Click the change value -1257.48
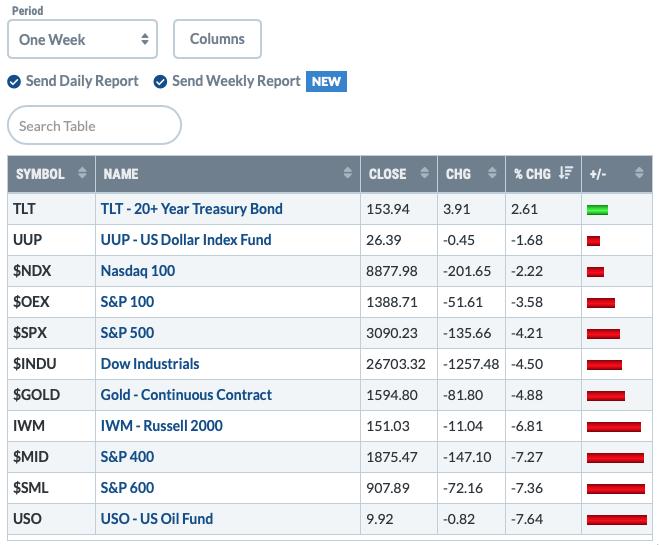Screen dimensions: 659x545 [x=471, y=365]
